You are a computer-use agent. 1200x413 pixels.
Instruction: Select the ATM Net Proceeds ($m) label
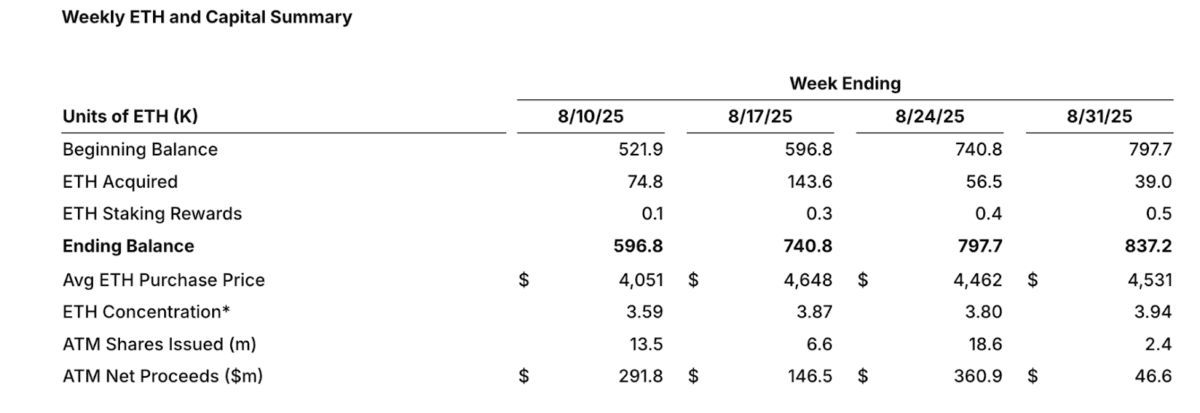coord(163,376)
